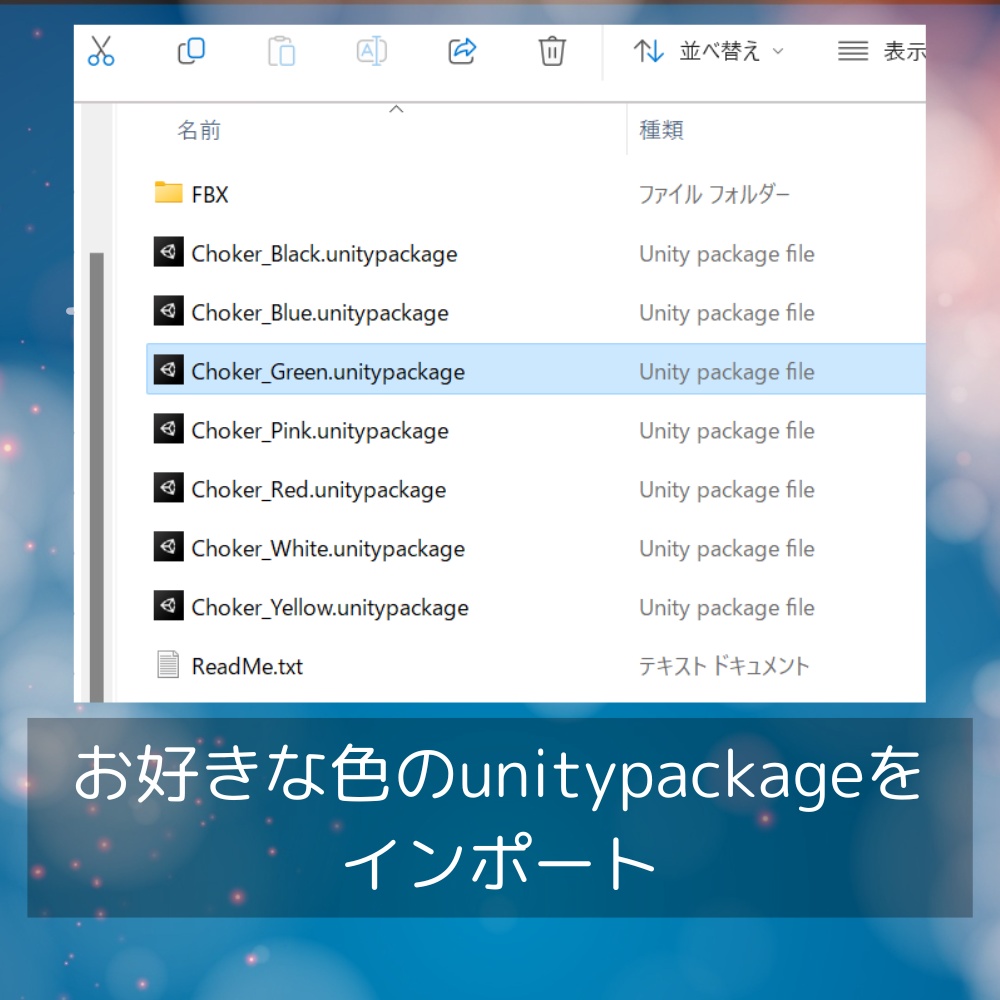
Task: Open the 表示 view menu
Action: 881,51
